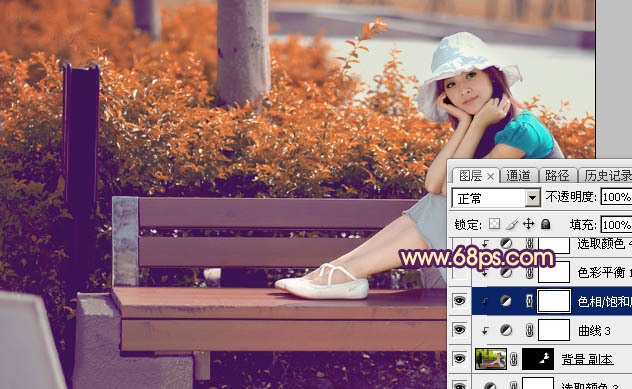The width and height of the screenshot is (632, 389).
Task: Hide the 色相/饱和度 layer via eye icon
Action: [x=459, y=300]
